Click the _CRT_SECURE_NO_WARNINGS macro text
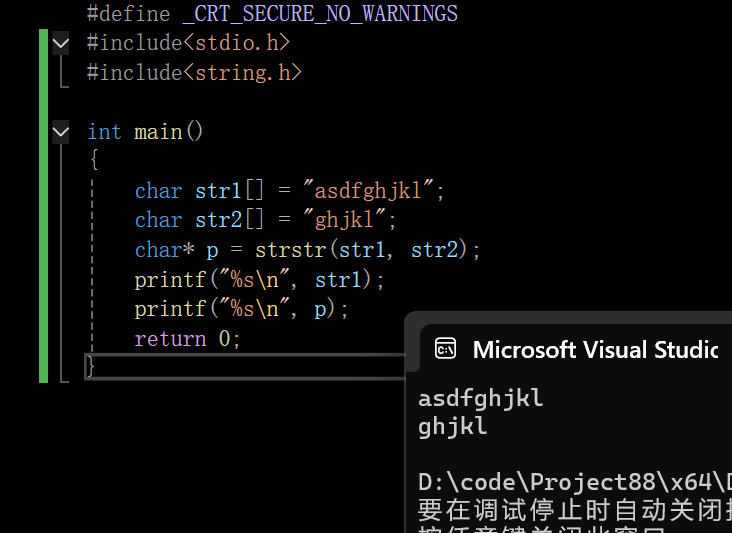Screen dimensions: 732x533 tap(320, 13)
